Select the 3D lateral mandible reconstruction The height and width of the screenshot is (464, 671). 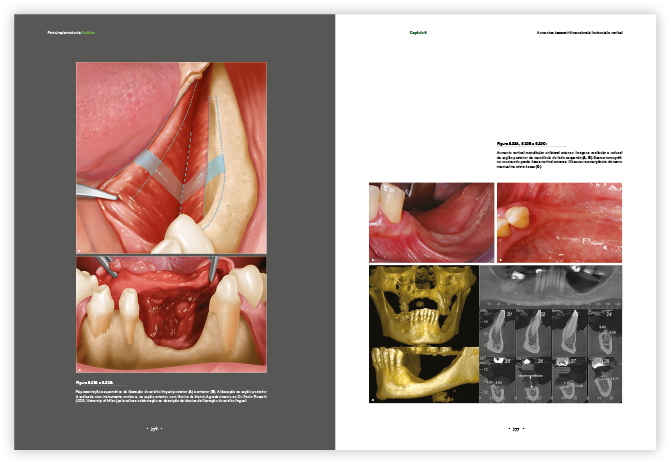423,372
